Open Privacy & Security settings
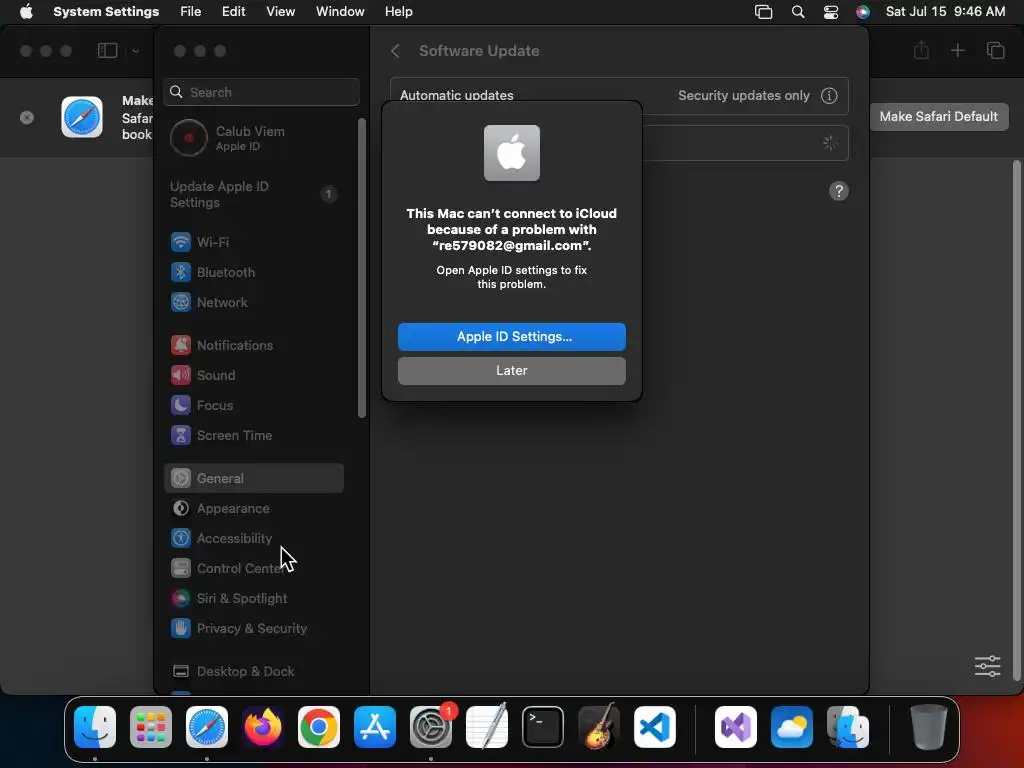 (255, 628)
